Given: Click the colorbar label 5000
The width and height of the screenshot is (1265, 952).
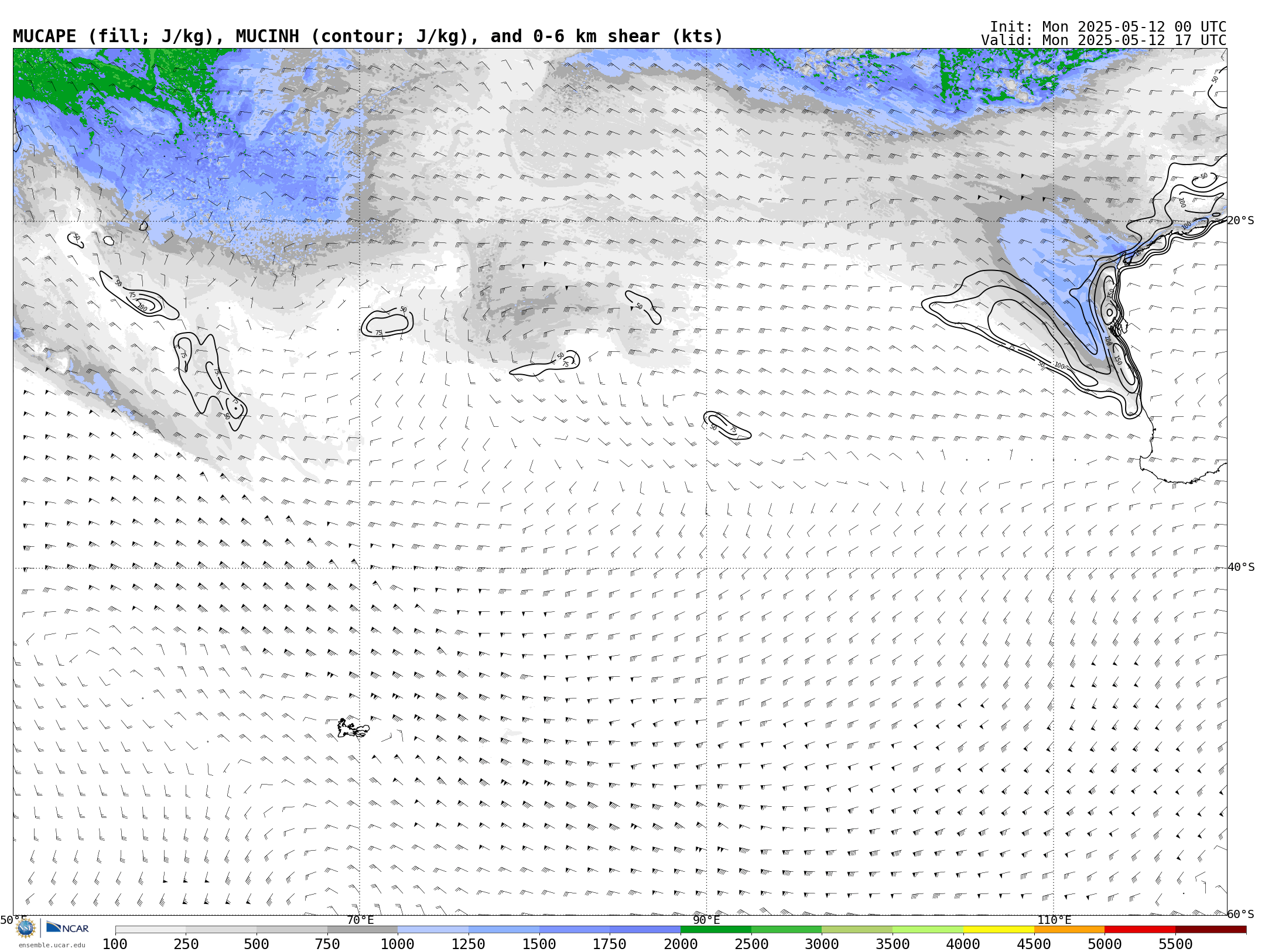Looking at the screenshot, I should tap(1105, 944).
